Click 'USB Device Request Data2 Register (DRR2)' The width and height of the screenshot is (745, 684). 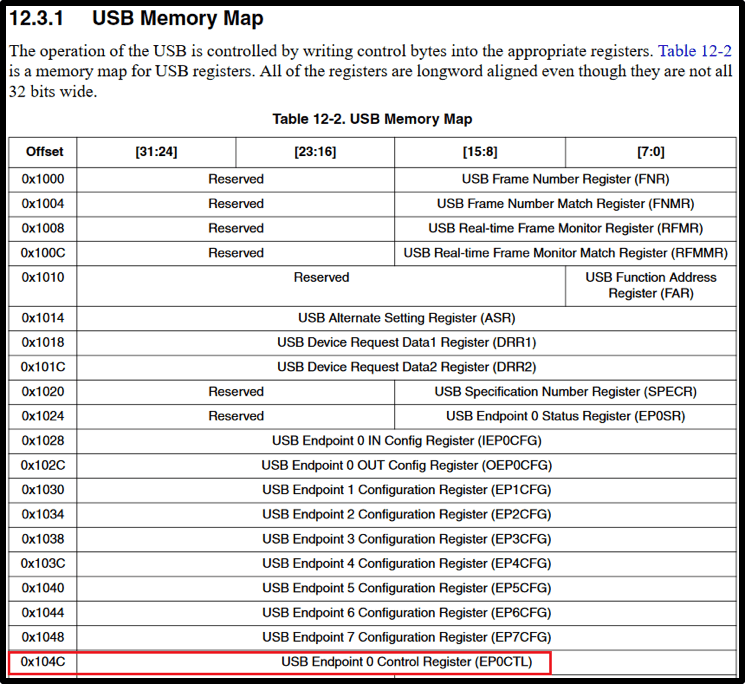(x=407, y=367)
